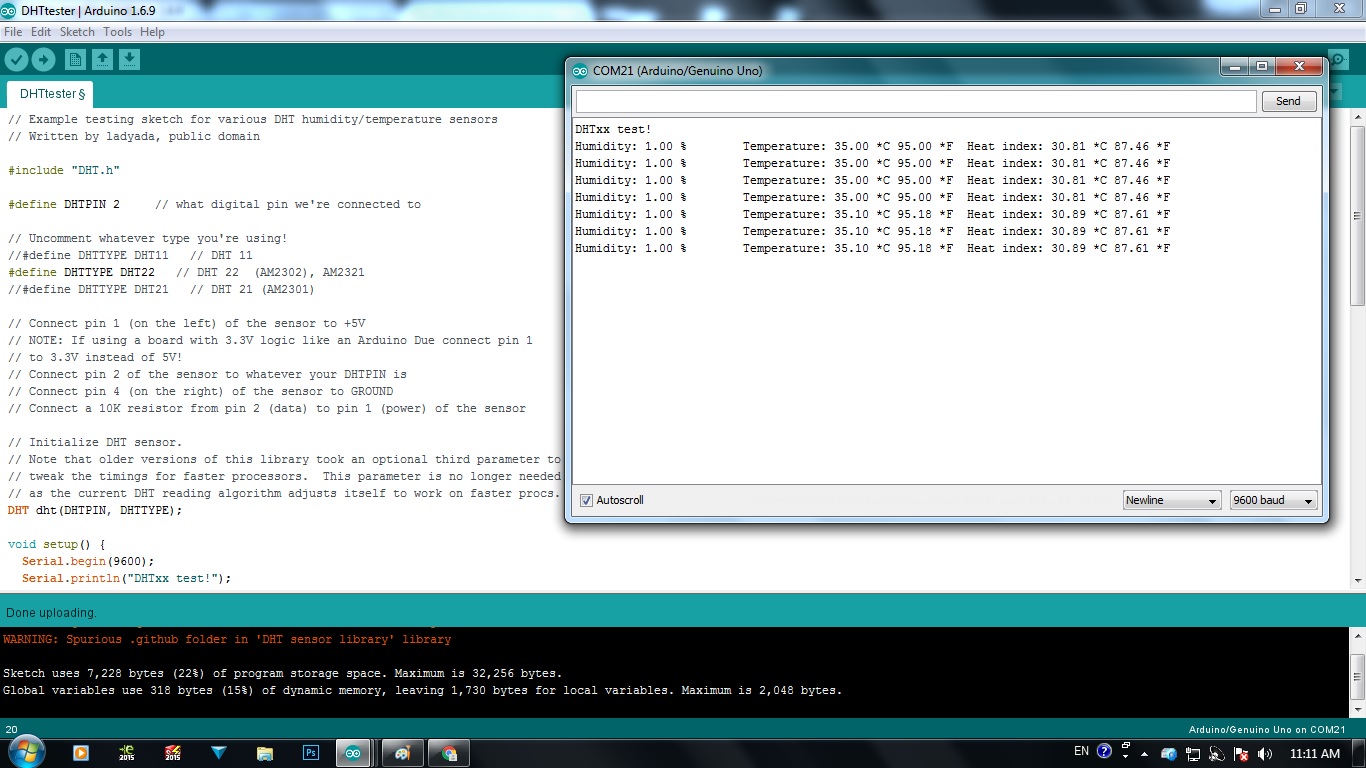
Task: Click the 'Serial.begin(9600);' line
Action: coord(88,561)
